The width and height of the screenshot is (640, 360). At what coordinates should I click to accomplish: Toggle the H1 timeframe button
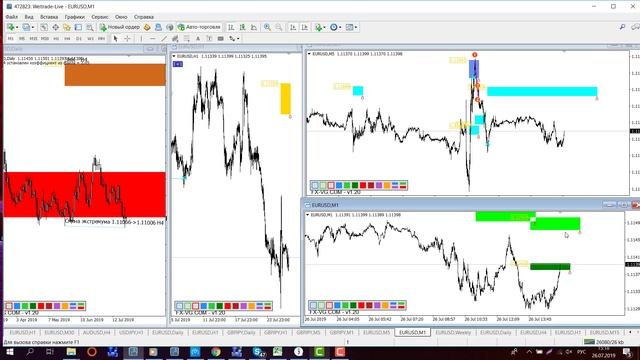coord(56,38)
